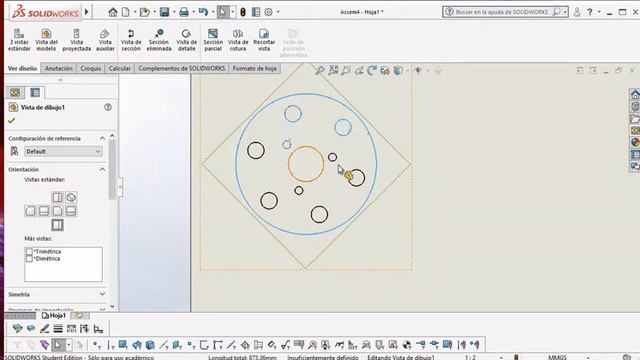The width and height of the screenshot is (640, 360).
Task: Collapse the Orientación section
Action: 102,169
